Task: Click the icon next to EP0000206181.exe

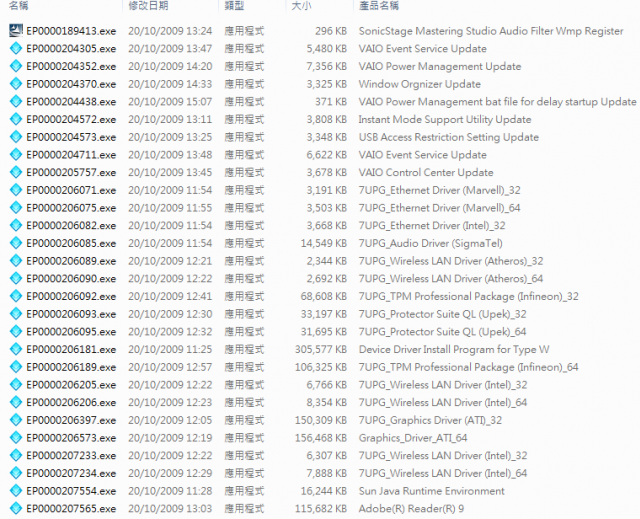Action: (16, 349)
